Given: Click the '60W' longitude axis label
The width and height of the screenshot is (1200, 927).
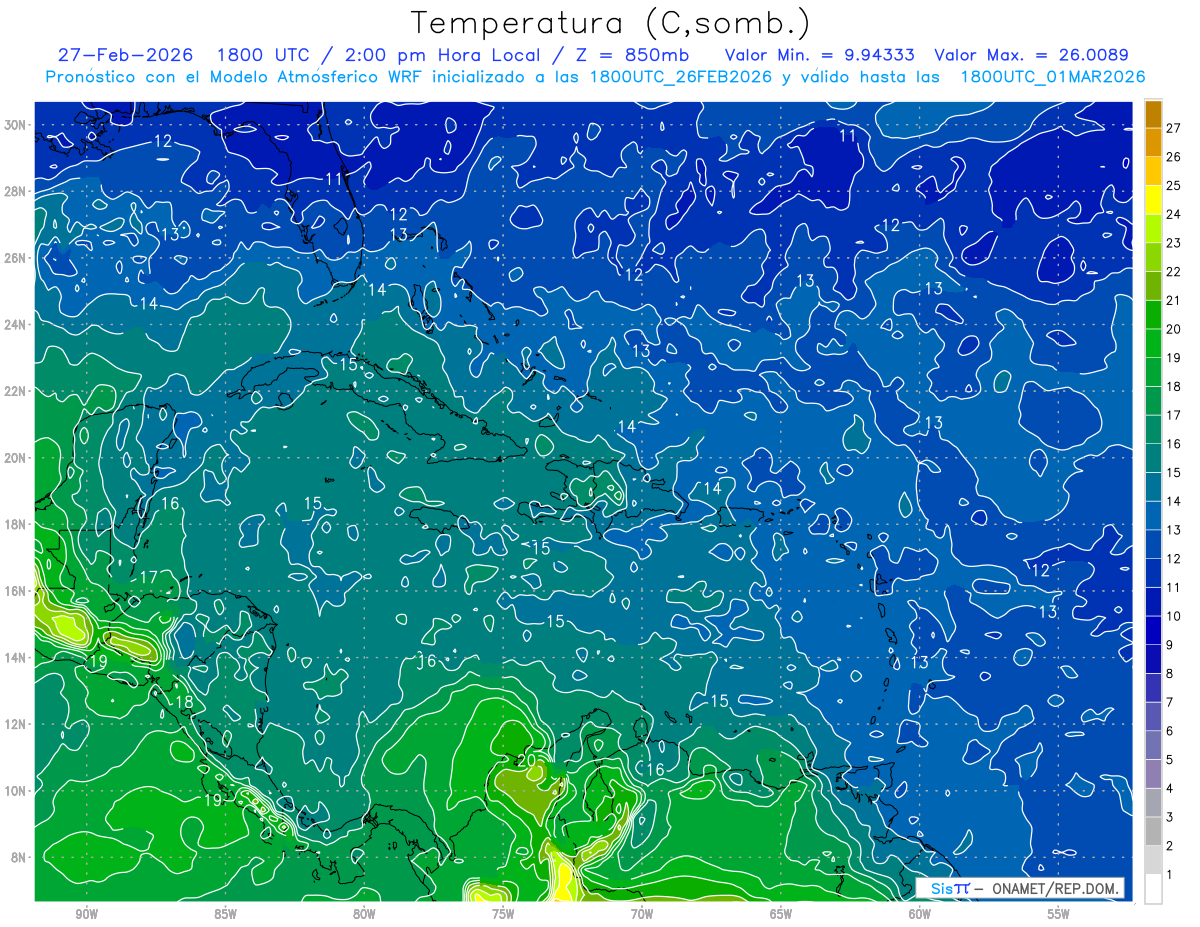Looking at the screenshot, I should (x=920, y=914).
